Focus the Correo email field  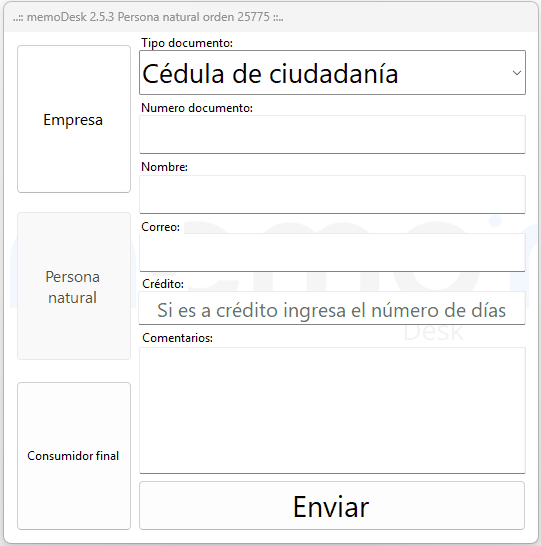[332, 252]
